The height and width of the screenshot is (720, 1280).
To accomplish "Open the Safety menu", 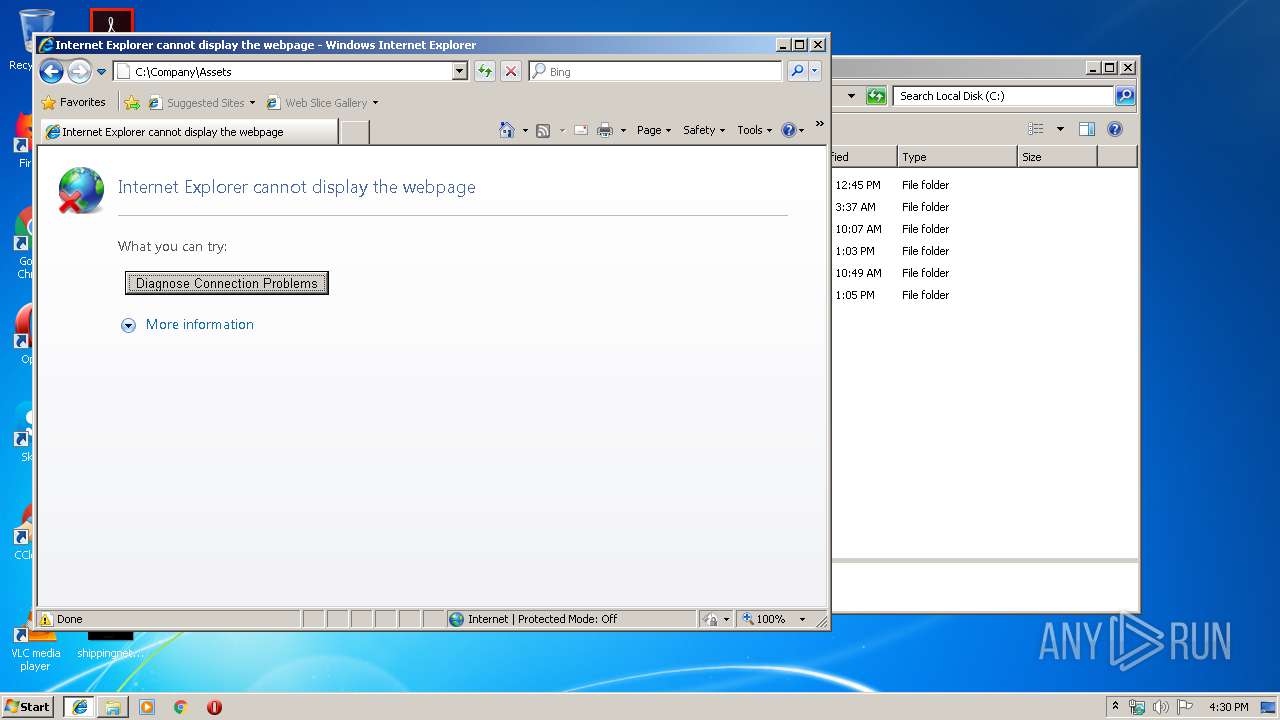I will pyautogui.click(x=704, y=130).
